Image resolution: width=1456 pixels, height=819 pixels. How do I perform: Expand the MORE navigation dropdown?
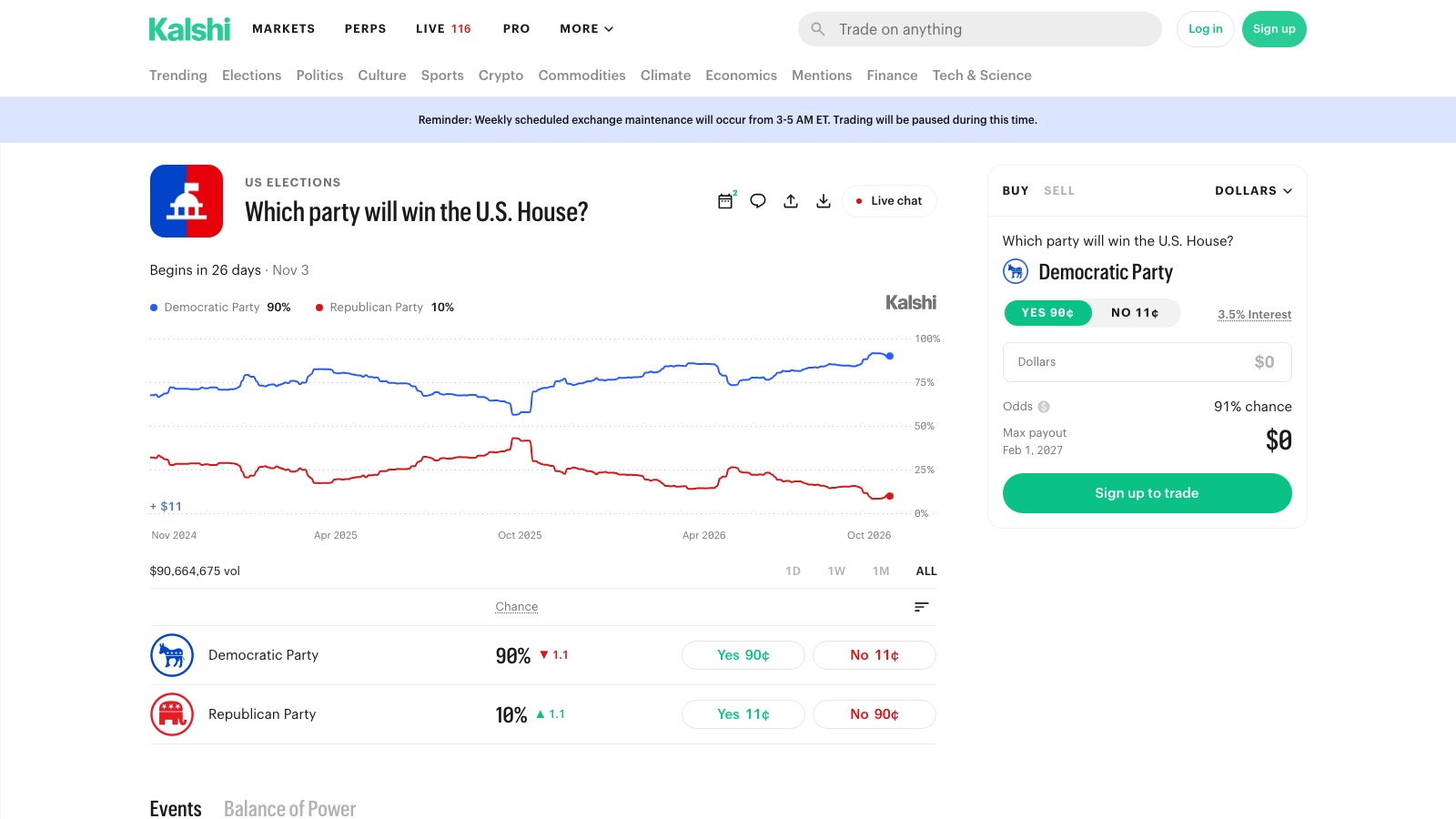(587, 29)
